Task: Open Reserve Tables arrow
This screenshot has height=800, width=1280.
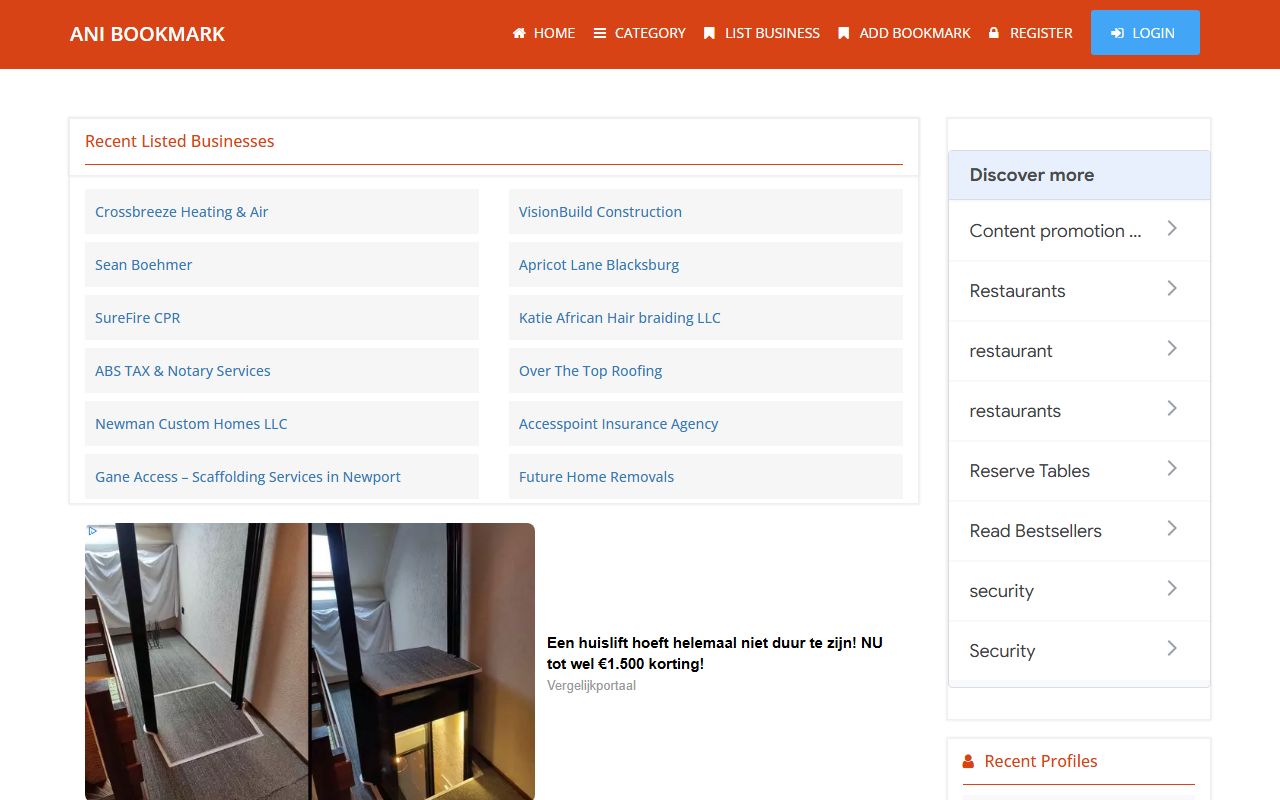Action: point(1172,469)
